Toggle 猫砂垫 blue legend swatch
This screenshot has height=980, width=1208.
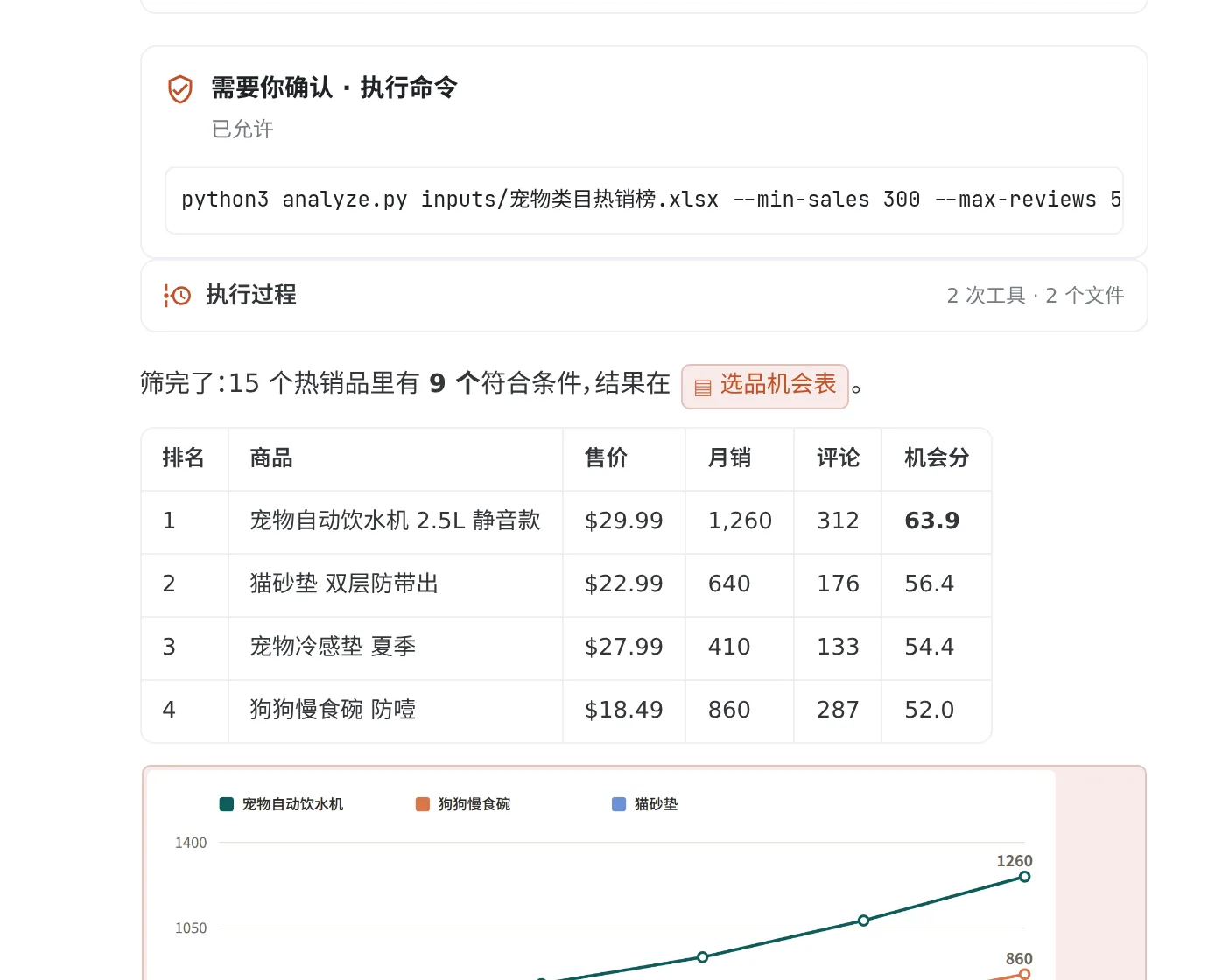point(619,804)
